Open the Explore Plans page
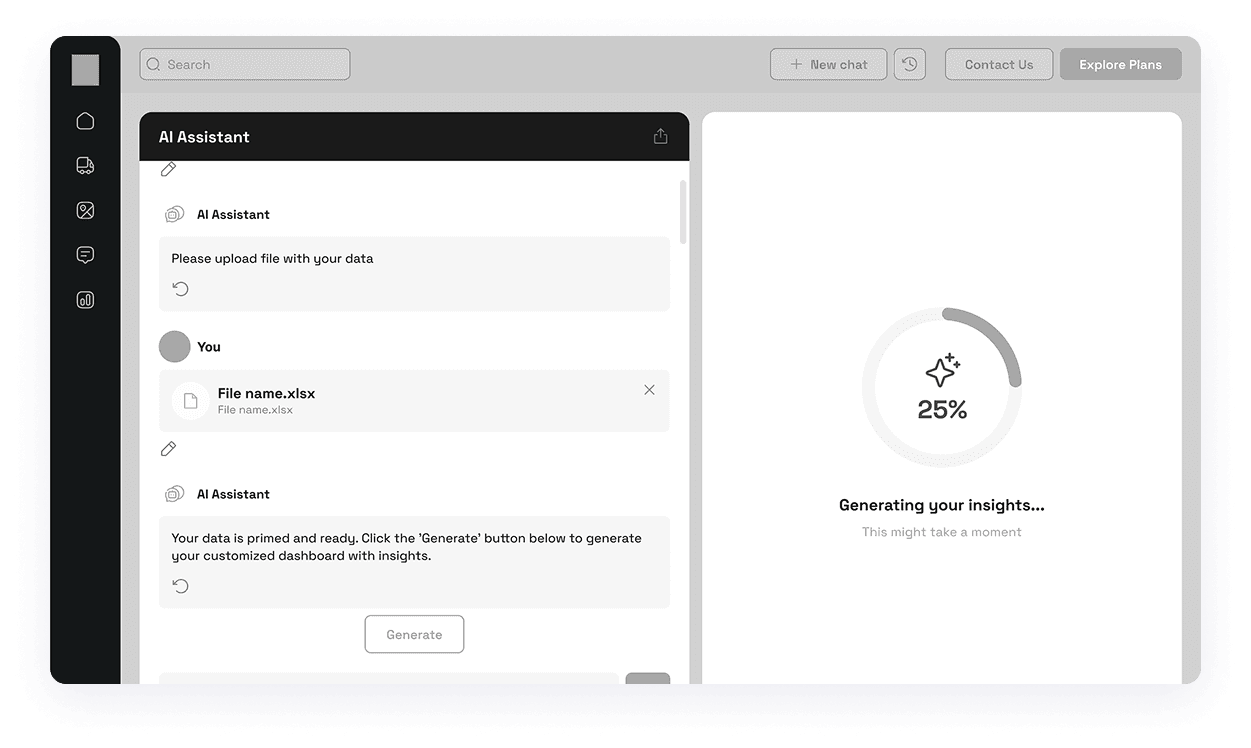Screen dimensions: 1251x748 click(x=1120, y=63)
